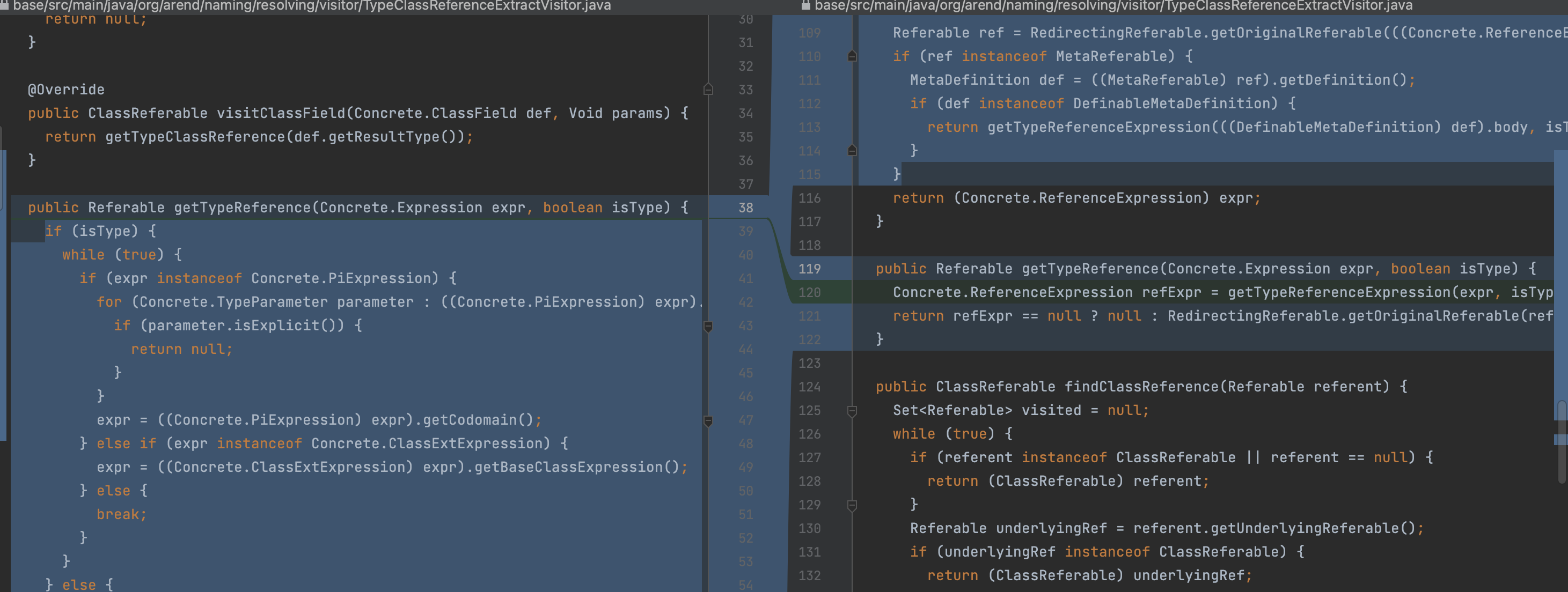Click 'return (Concrete.ReferenceExpression) expr;' line
The height and width of the screenshot is (592, 1568).
(x=1077, y=198)
